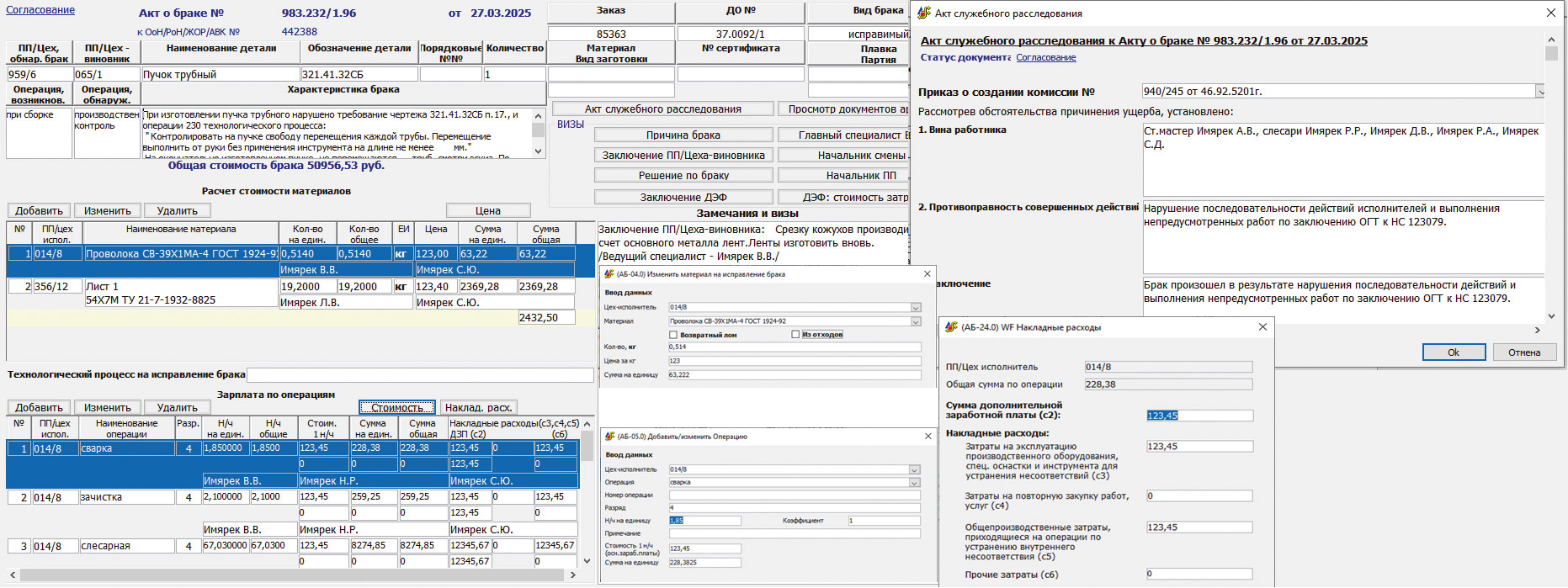Click app icon of АБ-24.0 Накладные расходы window
Screen dimensions: 1568x588
tap(951, 327)
